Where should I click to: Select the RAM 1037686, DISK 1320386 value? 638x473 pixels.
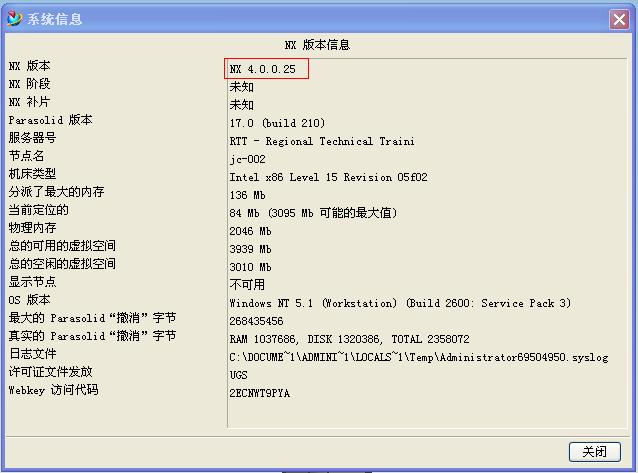pos(350,339)
